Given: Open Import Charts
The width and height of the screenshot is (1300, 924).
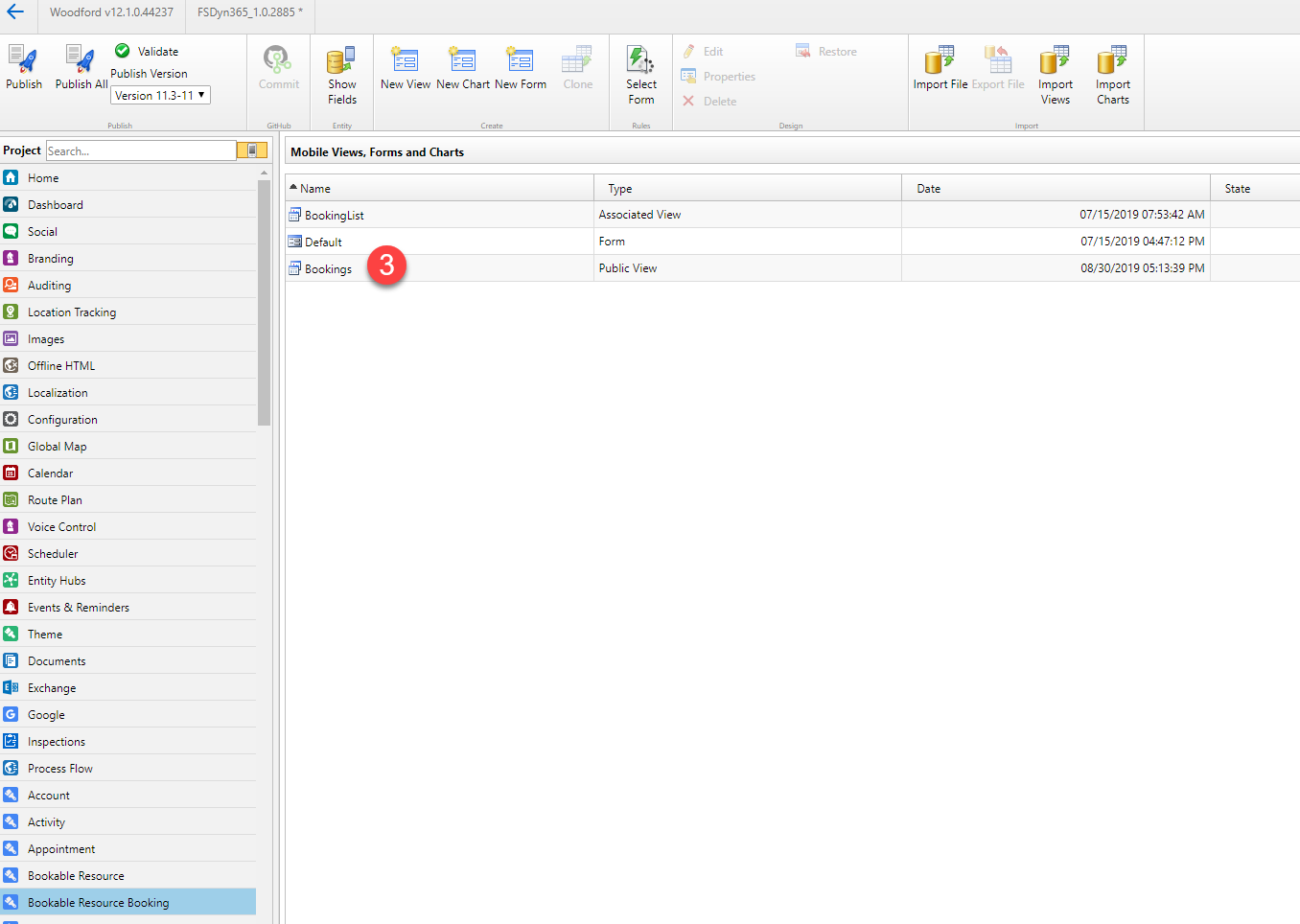Looking at the screenshot, I should click(x=1113, y=75).
